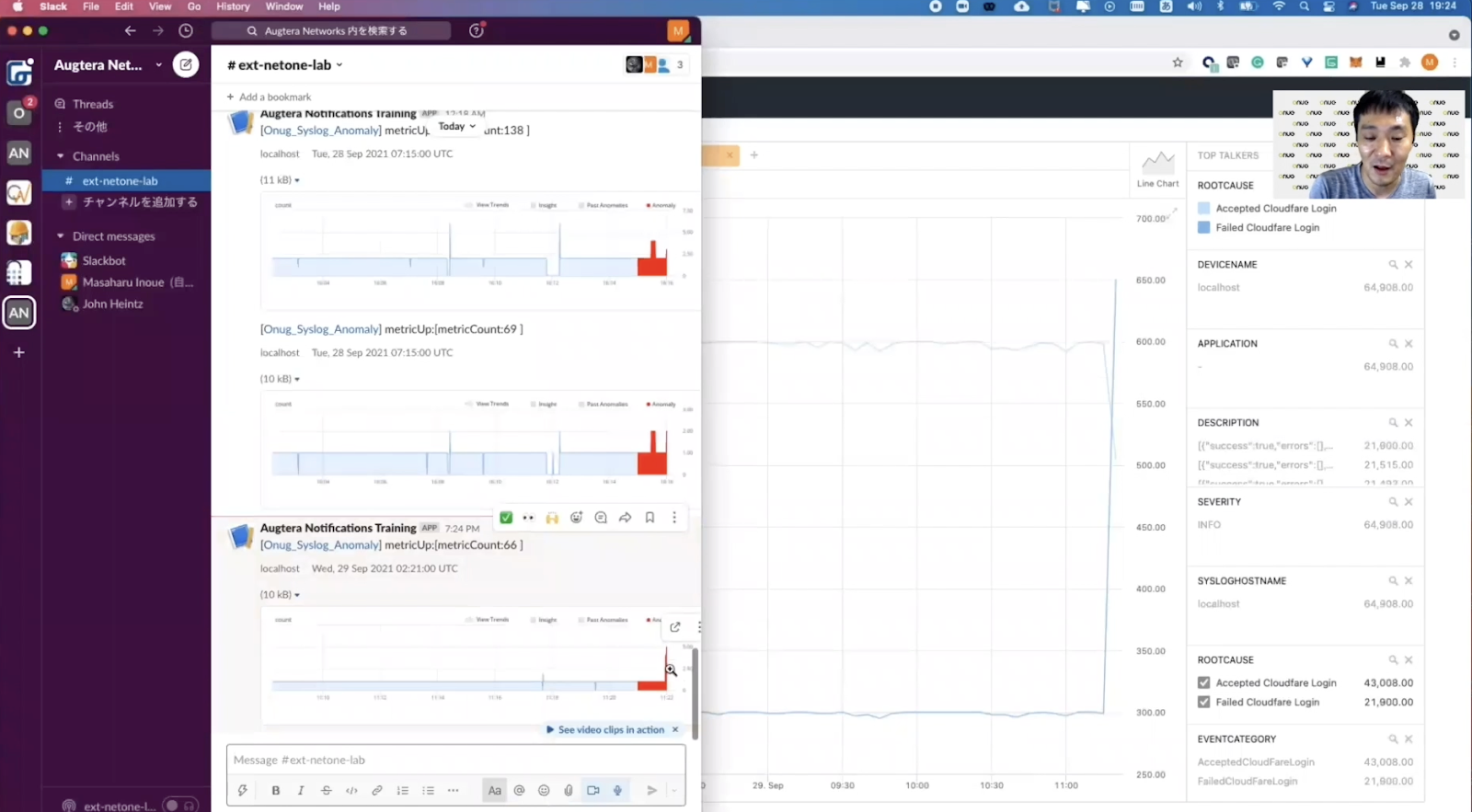This screenshot has height=812, width=1472.
Task: Open the History menu
Action: click(233, 6)
